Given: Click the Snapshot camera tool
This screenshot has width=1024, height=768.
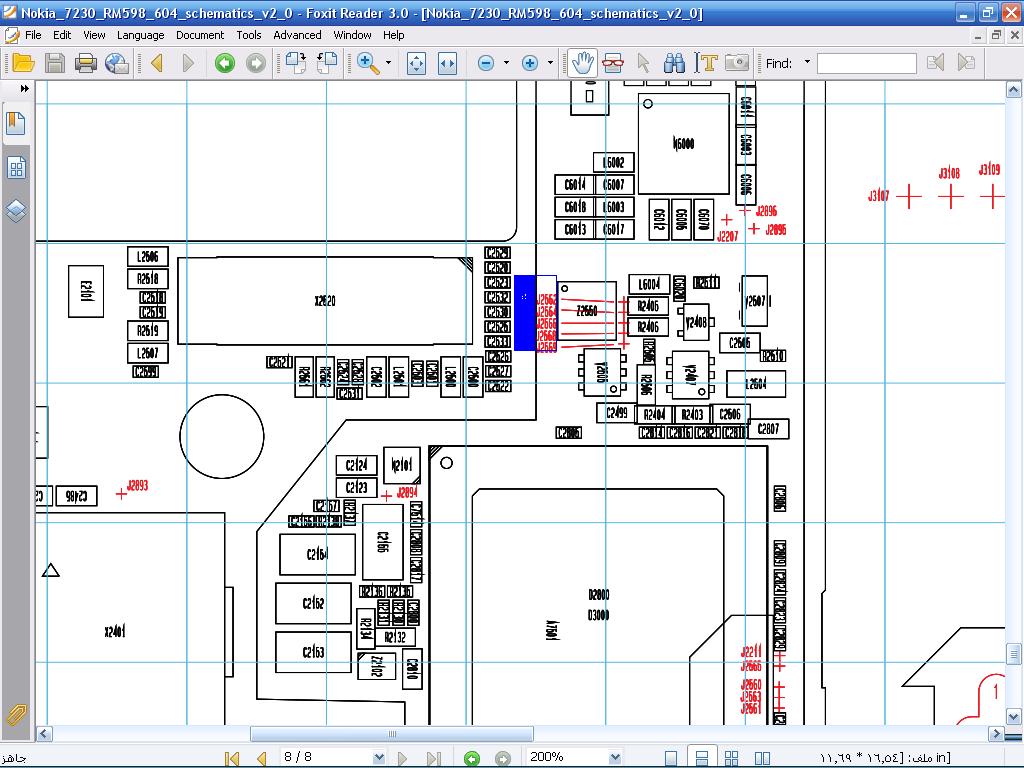Looking at the screenshot, I should [737, 63].
